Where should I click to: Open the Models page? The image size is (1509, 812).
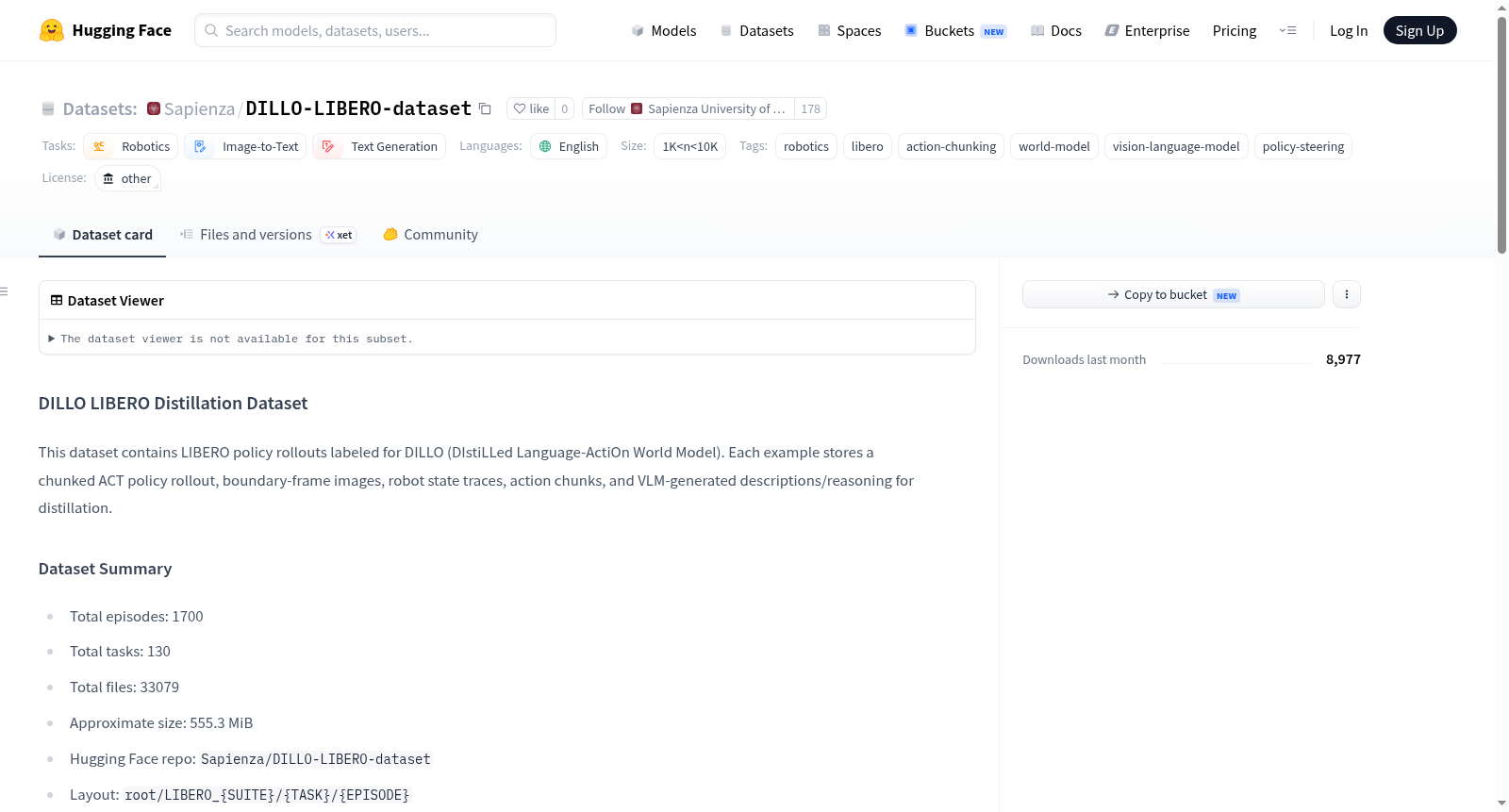point(664,30)
